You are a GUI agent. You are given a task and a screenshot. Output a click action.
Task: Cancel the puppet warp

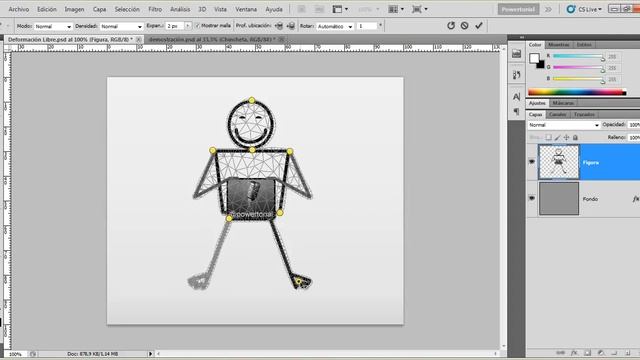[x=464, y=26]
